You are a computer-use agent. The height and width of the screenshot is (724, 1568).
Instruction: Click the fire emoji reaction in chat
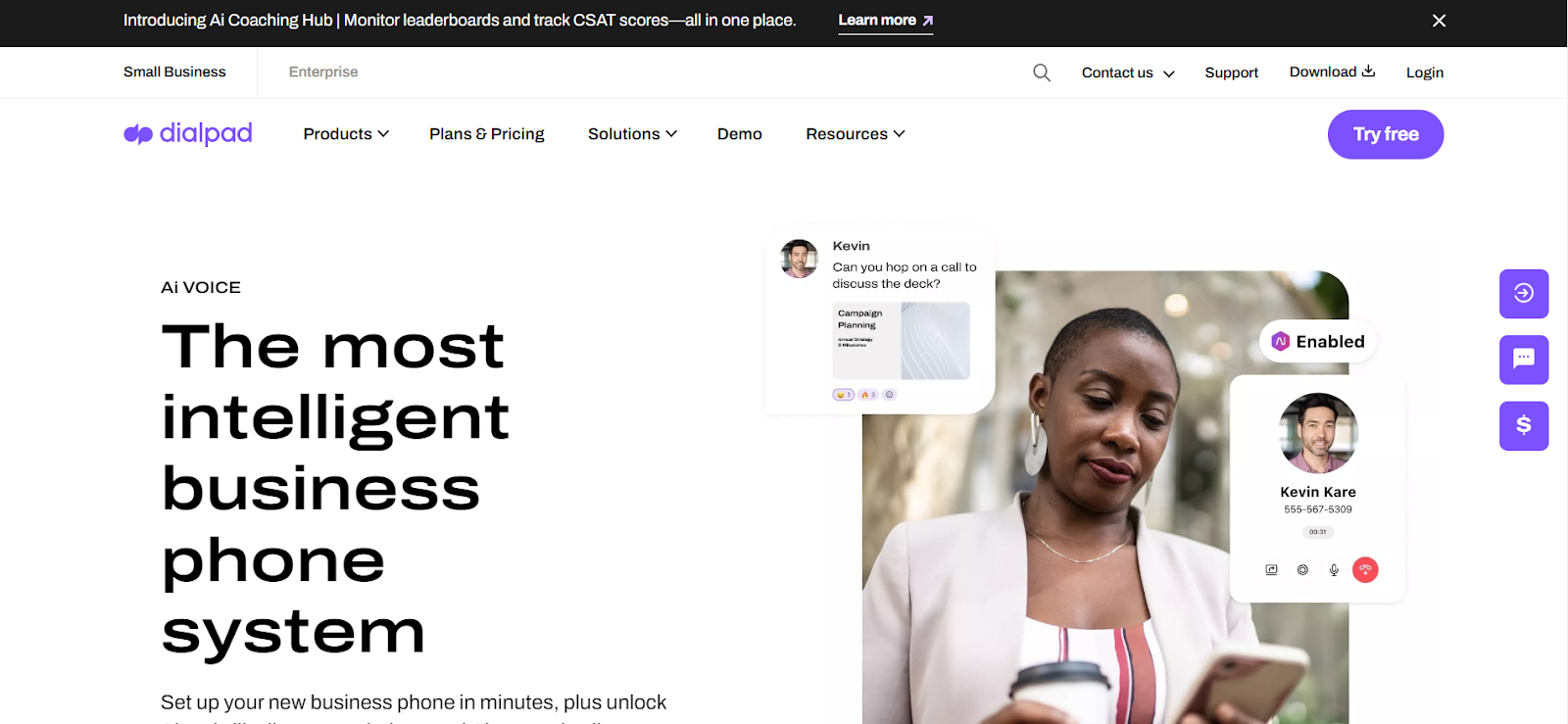868,395
